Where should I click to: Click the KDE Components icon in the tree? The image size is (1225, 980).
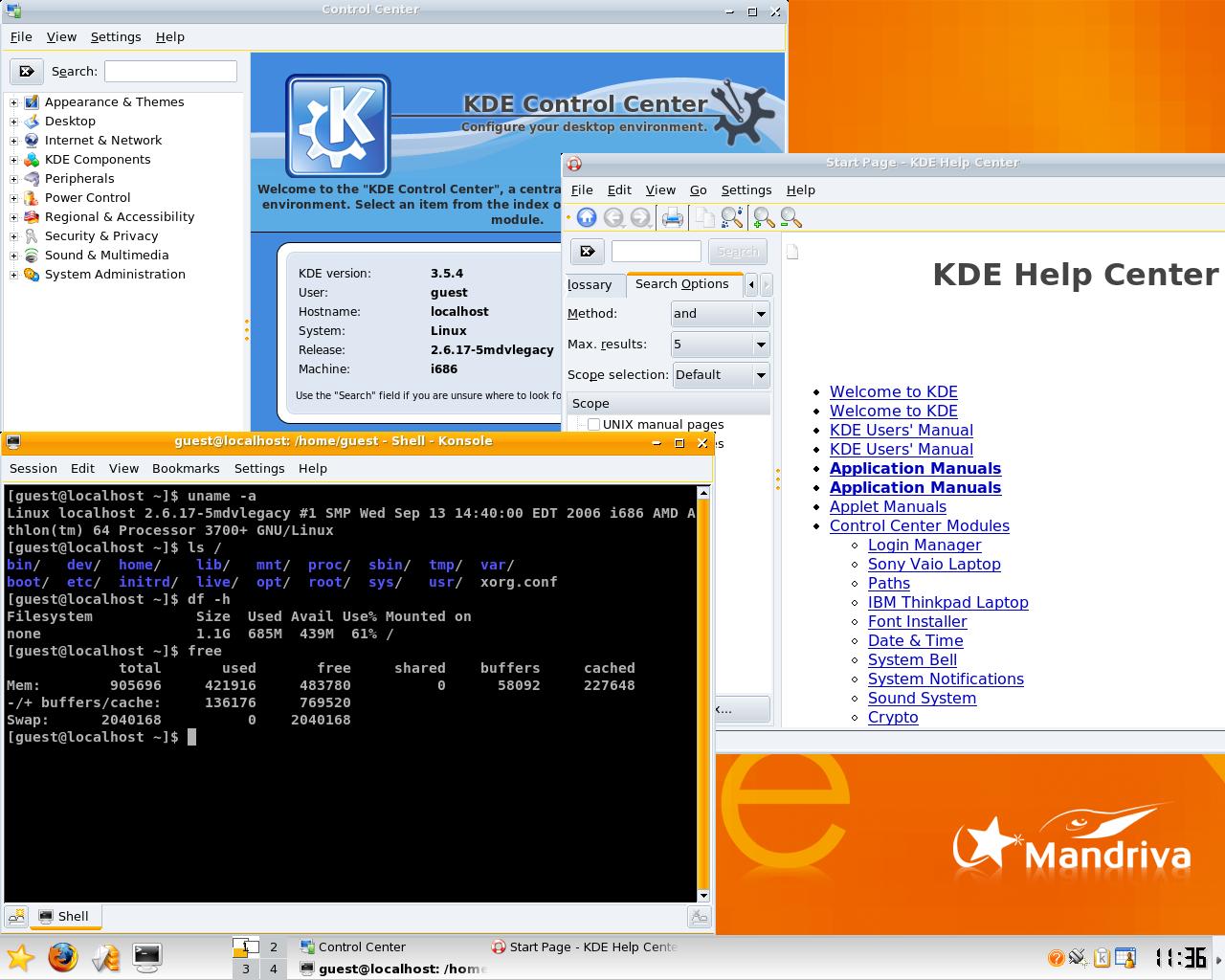pyautogui.click(x=32, y=159)
